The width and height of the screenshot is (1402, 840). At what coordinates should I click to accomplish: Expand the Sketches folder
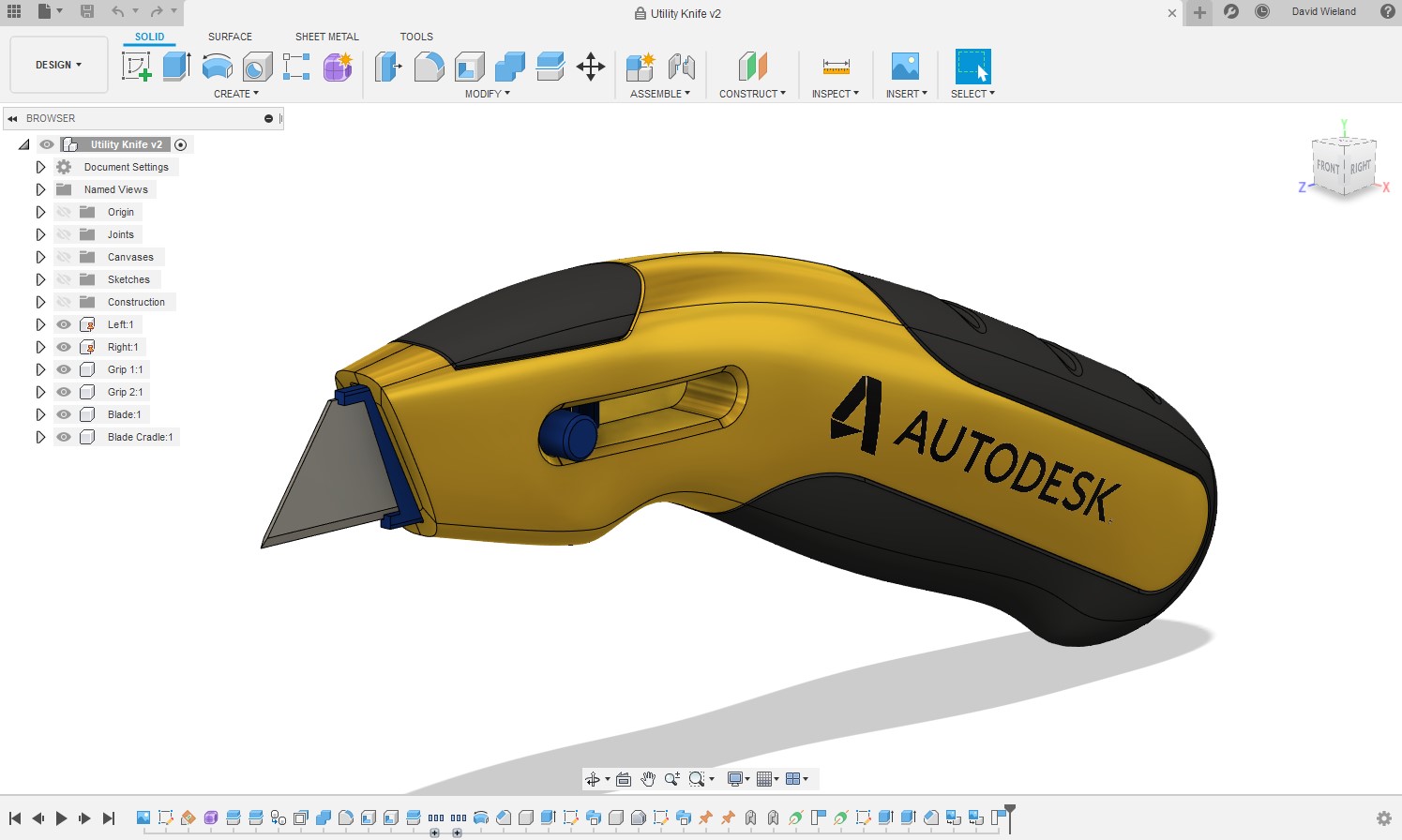(x=39, y=278)
